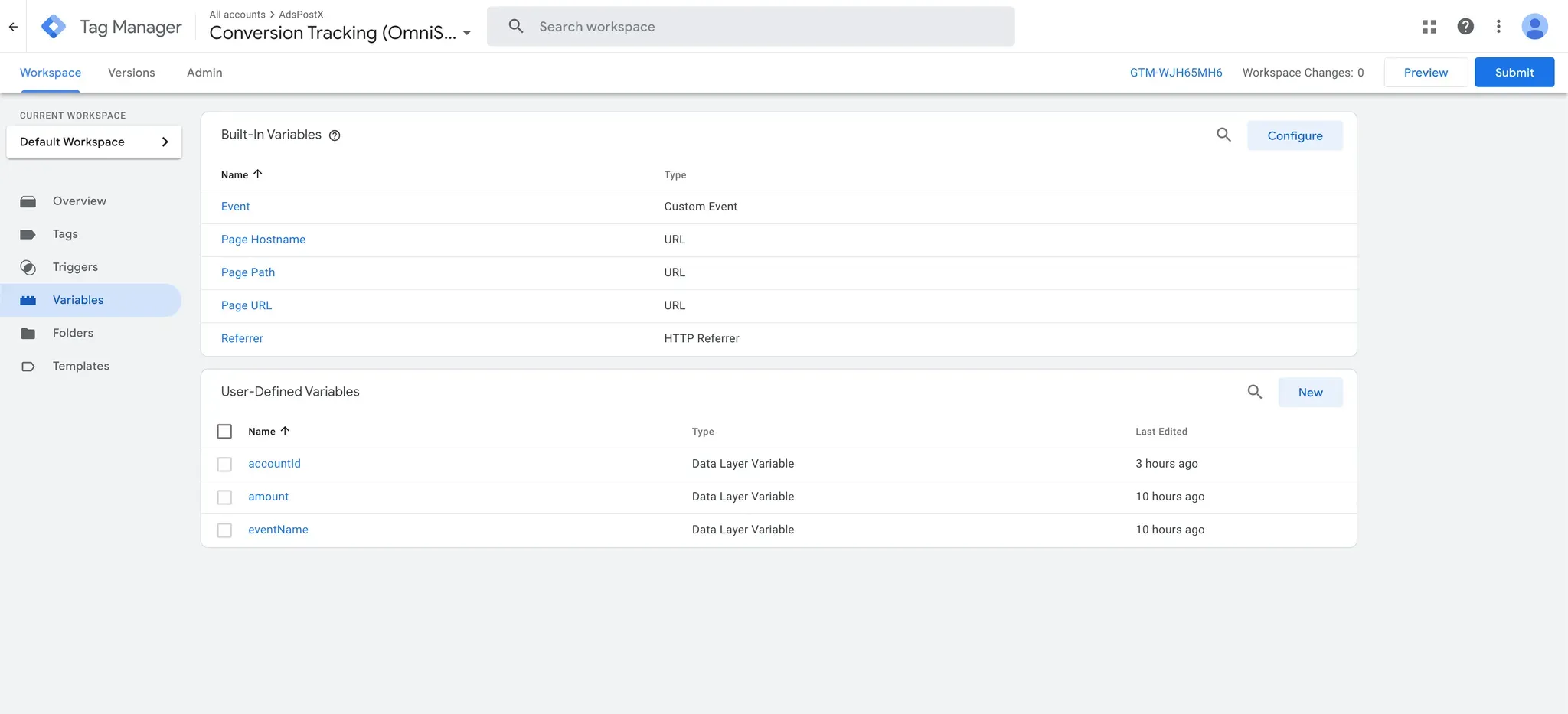Expand the Conversion Tracking container dropdown
The image size is (1568, 714).
[x=467, y=34]
